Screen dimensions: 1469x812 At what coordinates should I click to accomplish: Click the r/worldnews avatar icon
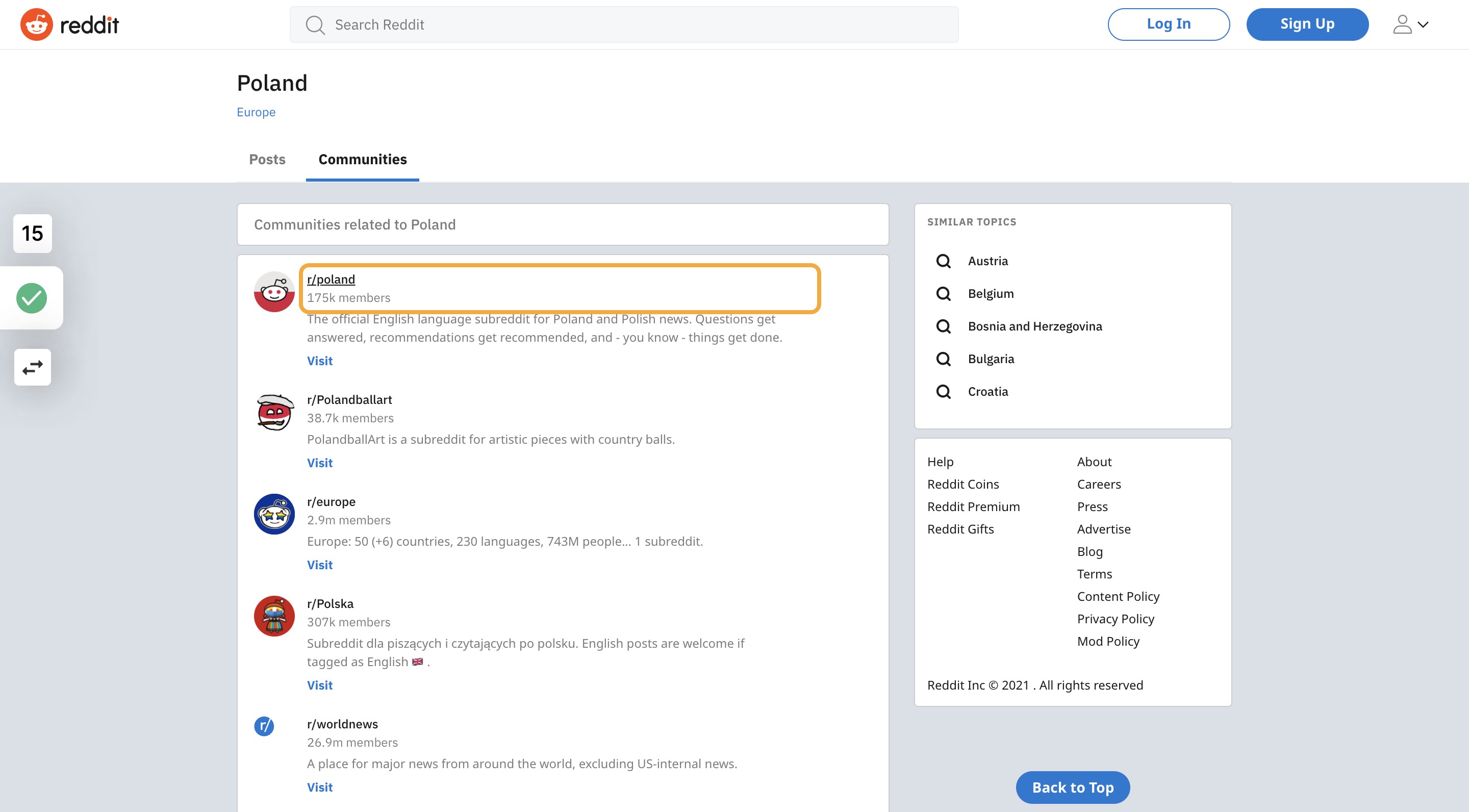pos(264,726)
